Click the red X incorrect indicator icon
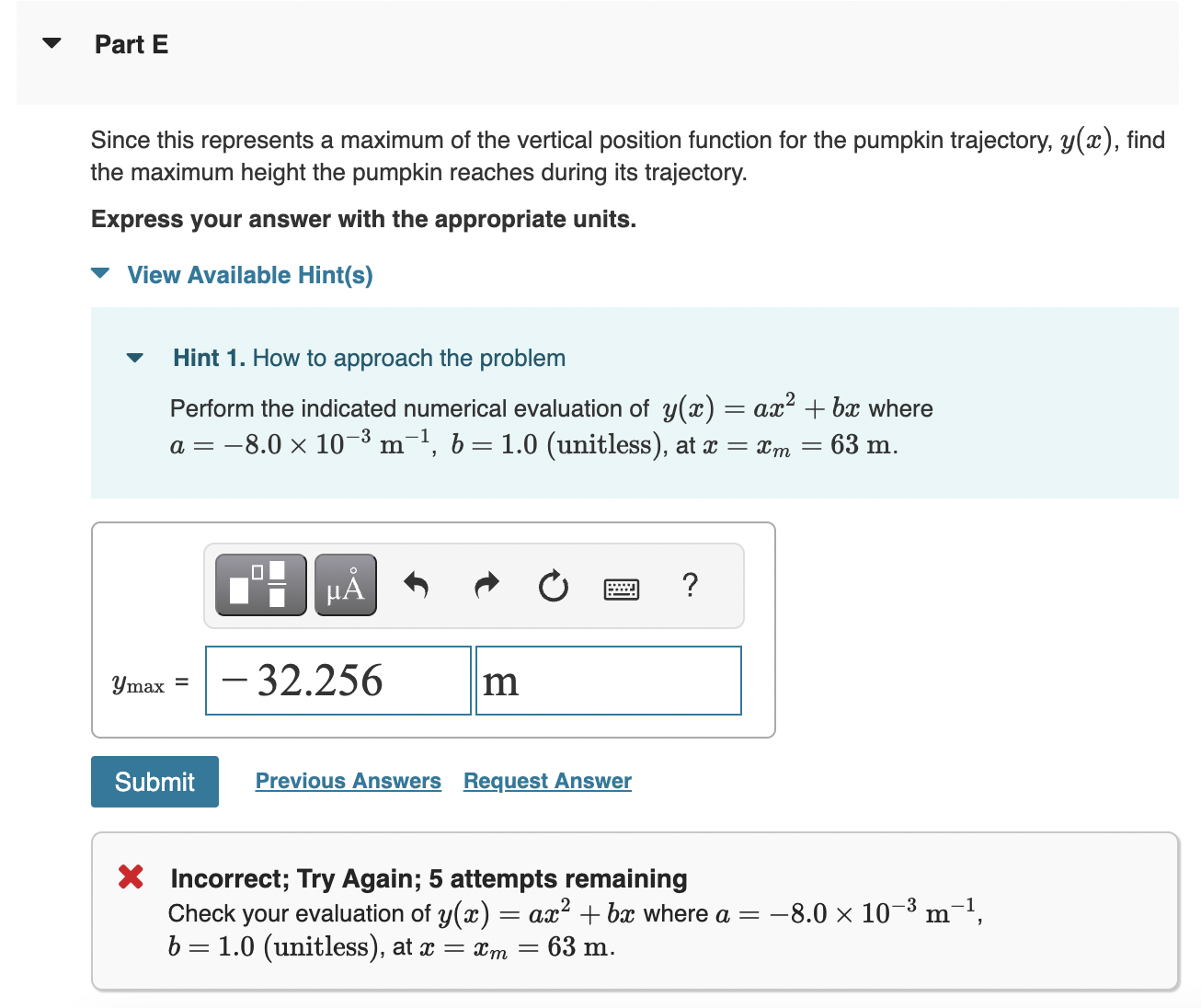The image size is (1201, 1008). click(130, 876)
